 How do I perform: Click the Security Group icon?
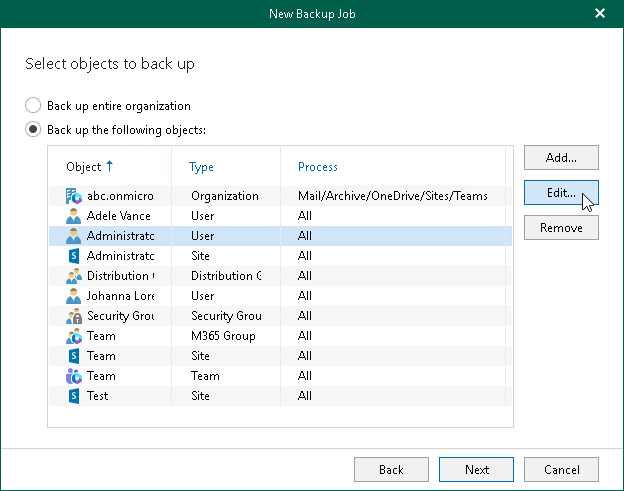[x=72, y=316]
